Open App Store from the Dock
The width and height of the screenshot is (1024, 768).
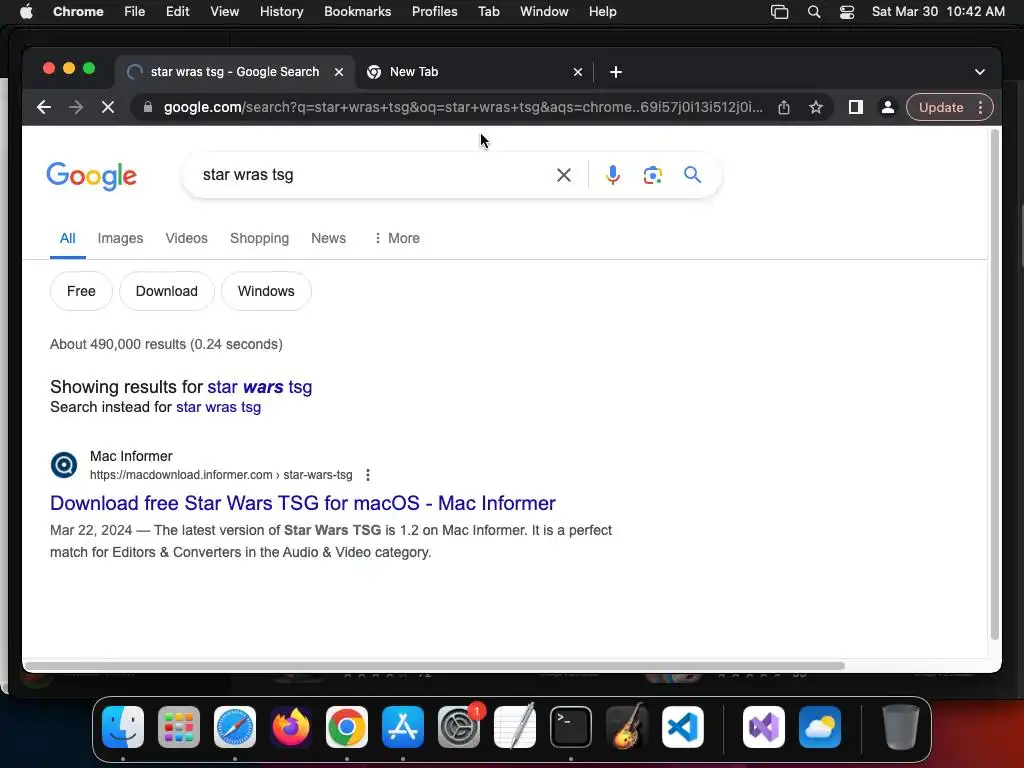click(403, 727)
